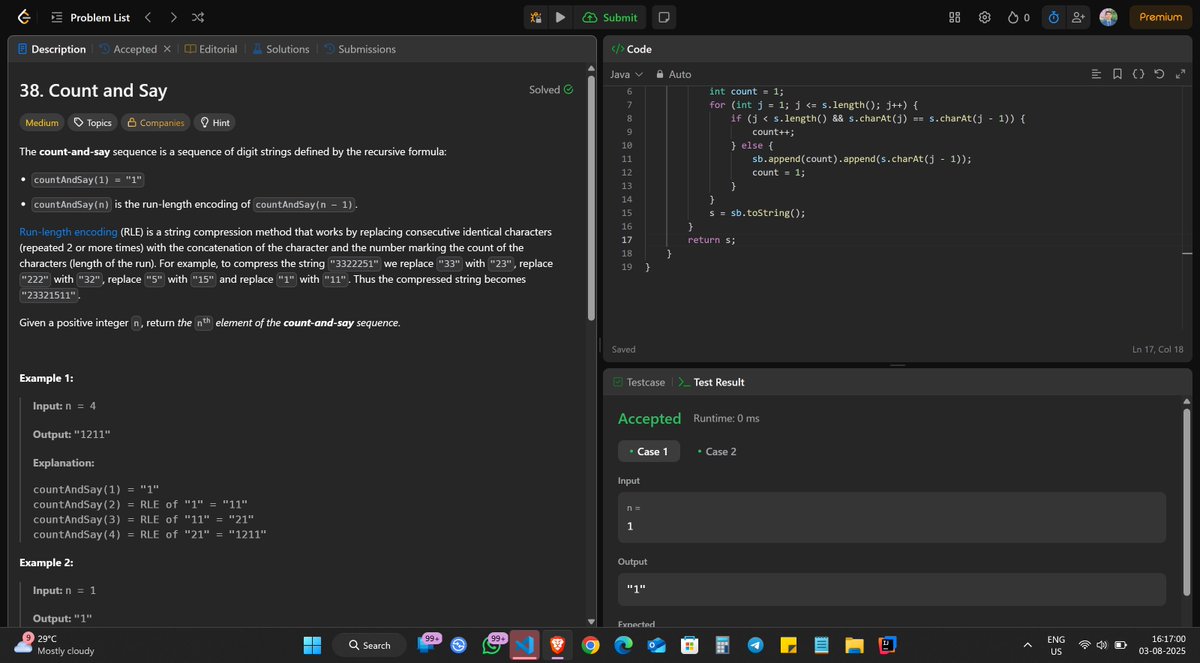Click the Ln 17, Col 18 status

click(x=1158, y=349)
